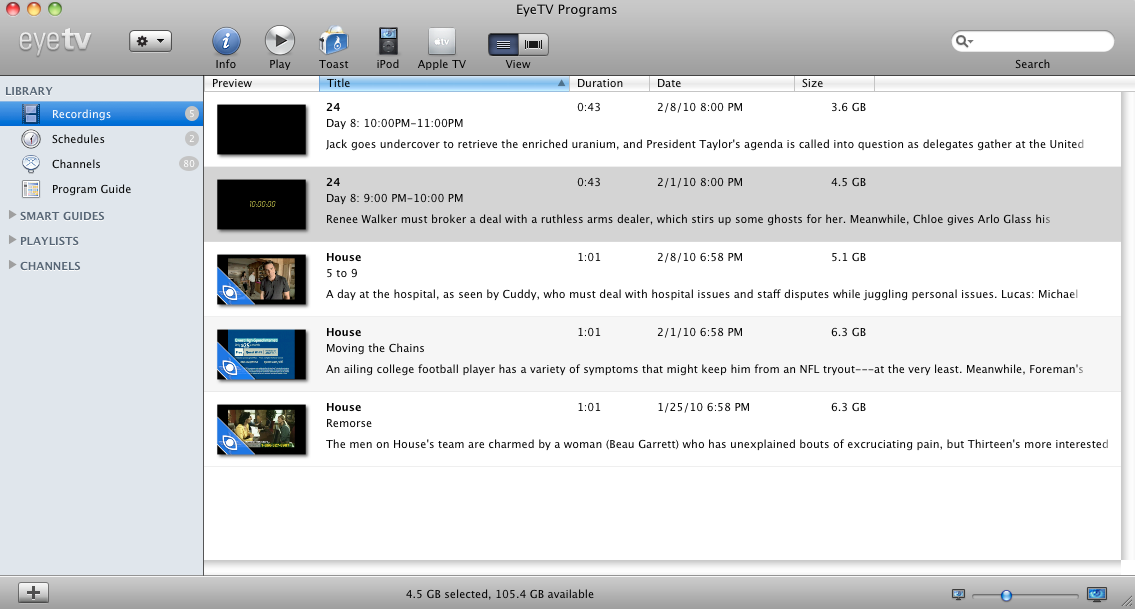Select thumbnail of House Remorse
The height and width of the screenshot is (609, 1135).
261,429
